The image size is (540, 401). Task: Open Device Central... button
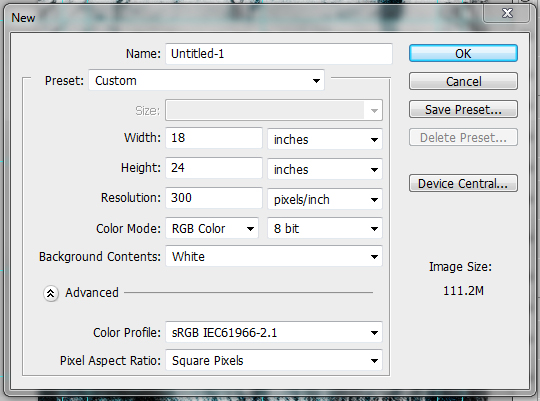tap(463, 183)
